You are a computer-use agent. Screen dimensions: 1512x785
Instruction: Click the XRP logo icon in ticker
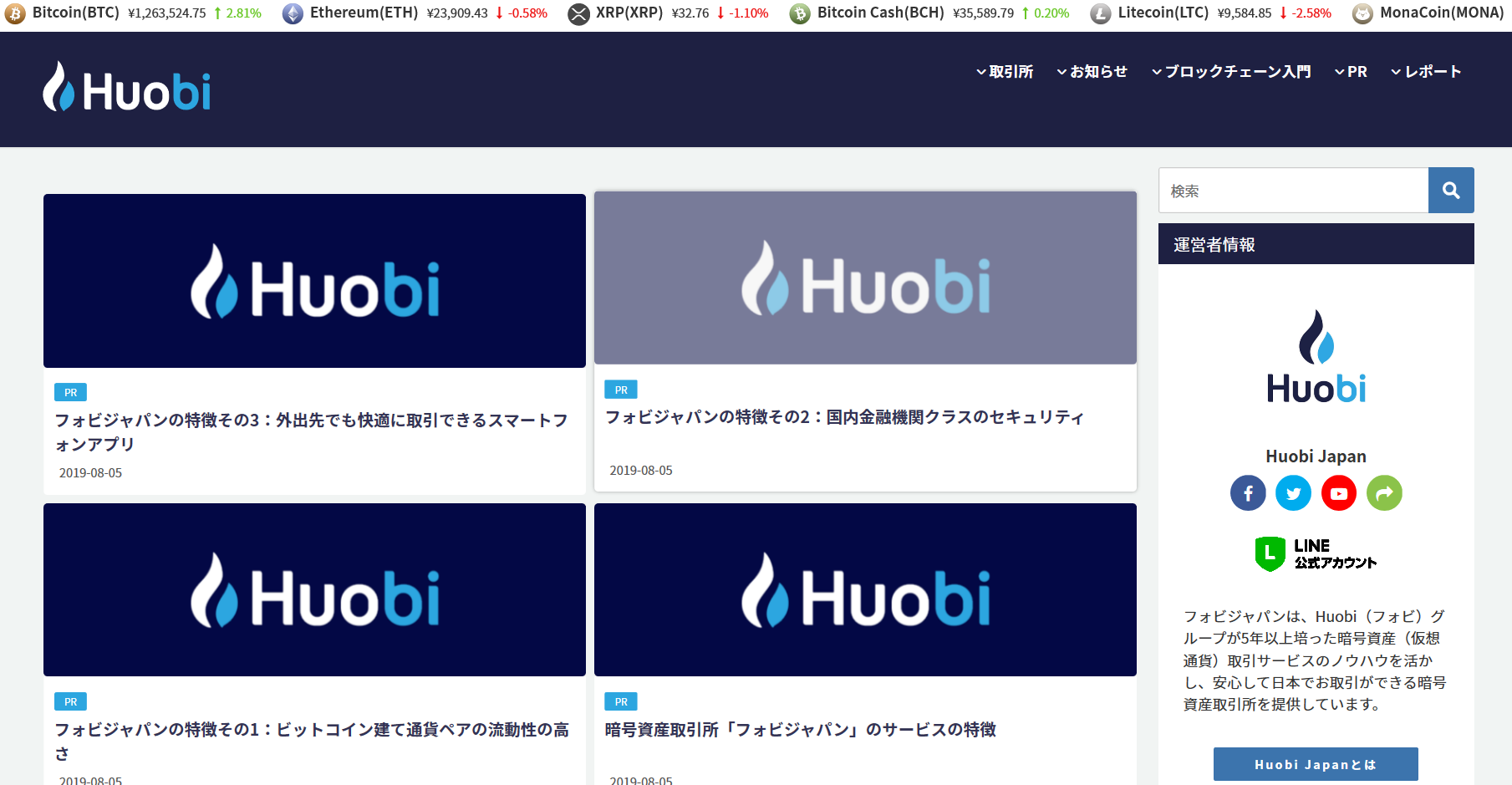pyautogui.click(x=578, y=14)
